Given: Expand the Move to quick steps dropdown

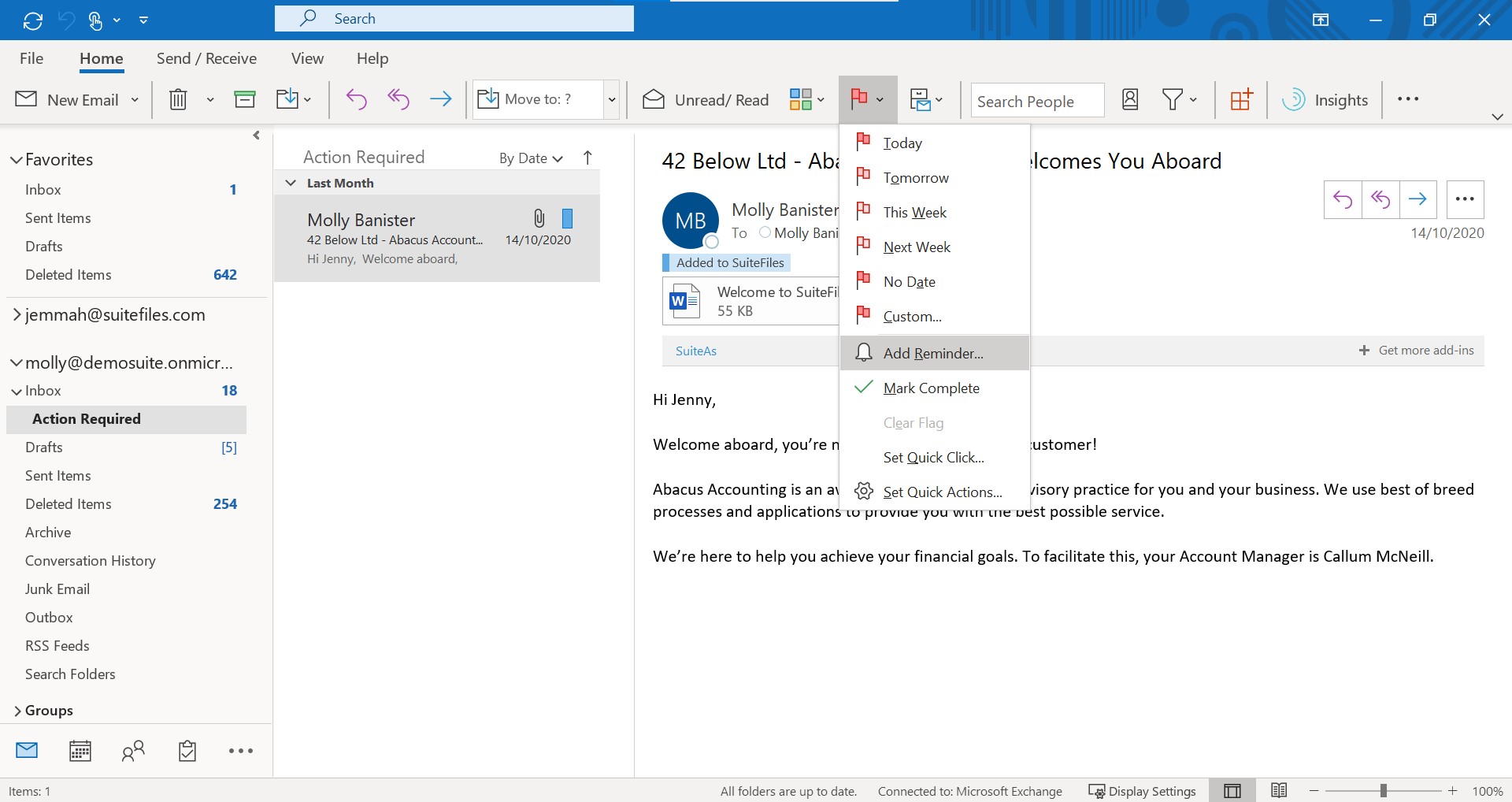Looking at the screenshot, I should 611,100.
